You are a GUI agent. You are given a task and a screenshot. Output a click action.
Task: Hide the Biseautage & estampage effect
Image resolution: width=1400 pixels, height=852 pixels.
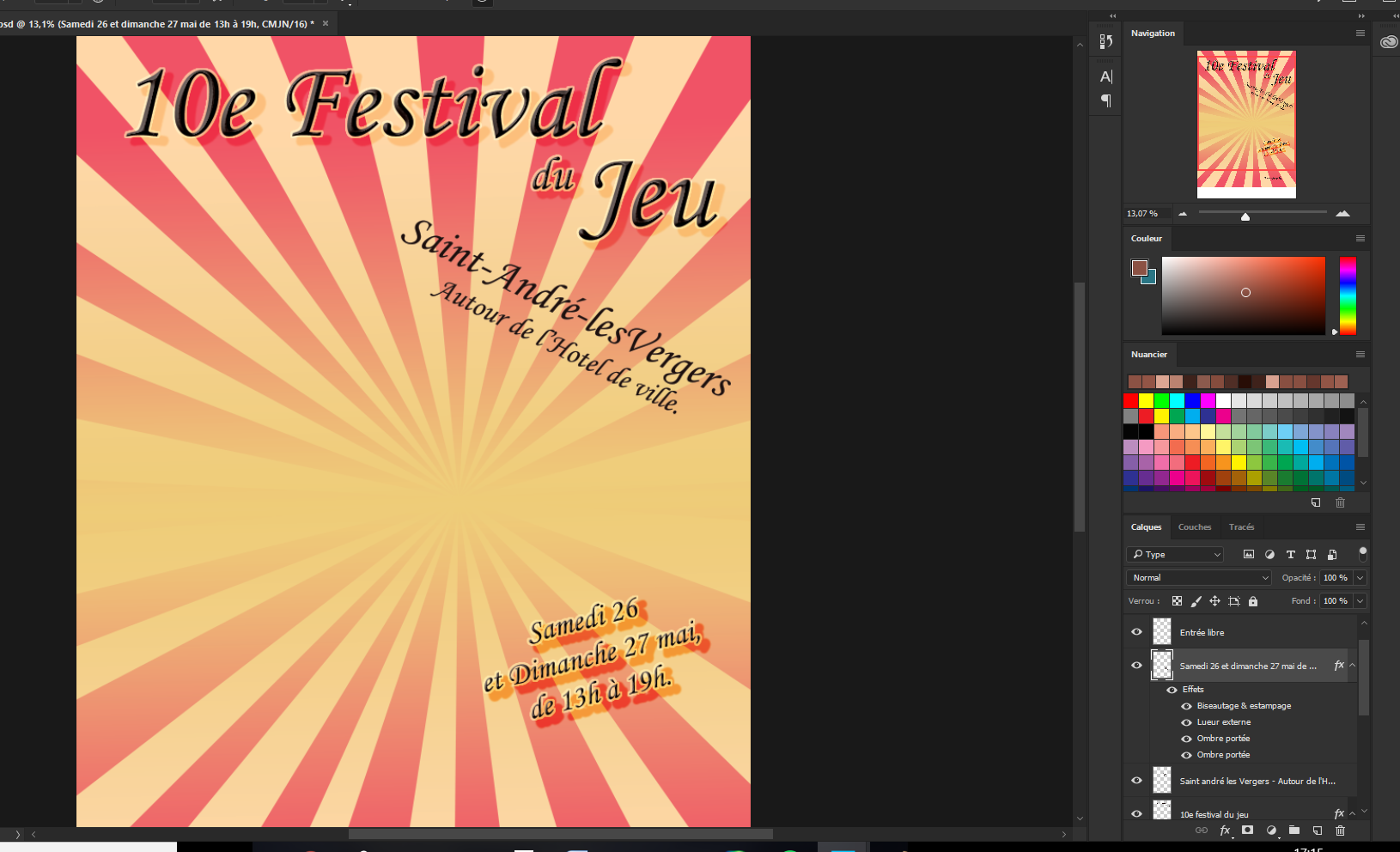point(1185,705)
